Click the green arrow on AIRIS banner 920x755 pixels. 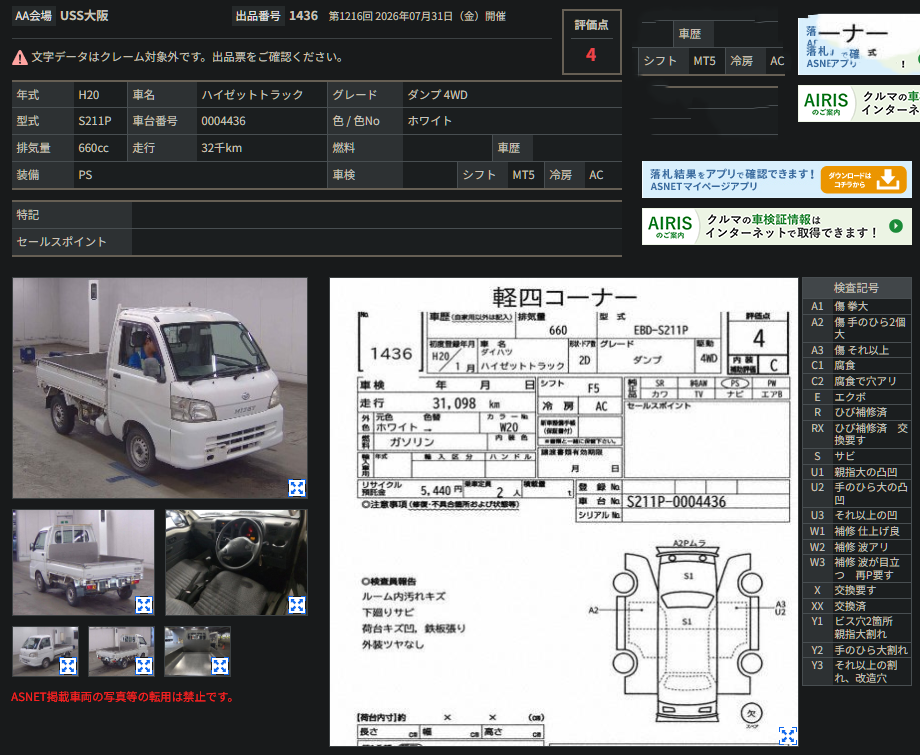(x=896, y=226)
